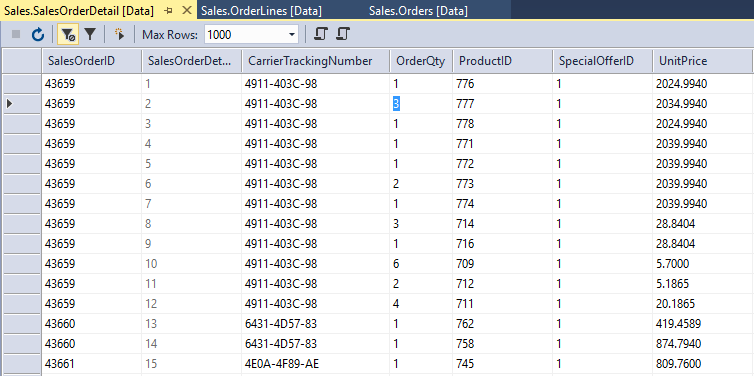Toggle the pin on SalesOrderDetail tab
Screen dimensions: 754x376
point(168,11)
